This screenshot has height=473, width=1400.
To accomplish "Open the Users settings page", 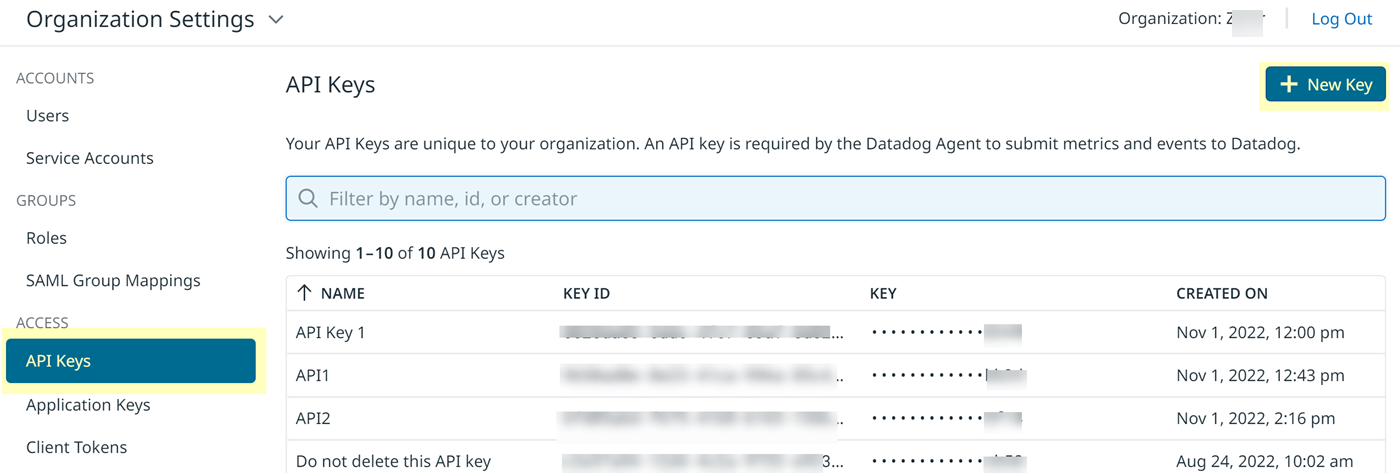I will click(48, 116).
